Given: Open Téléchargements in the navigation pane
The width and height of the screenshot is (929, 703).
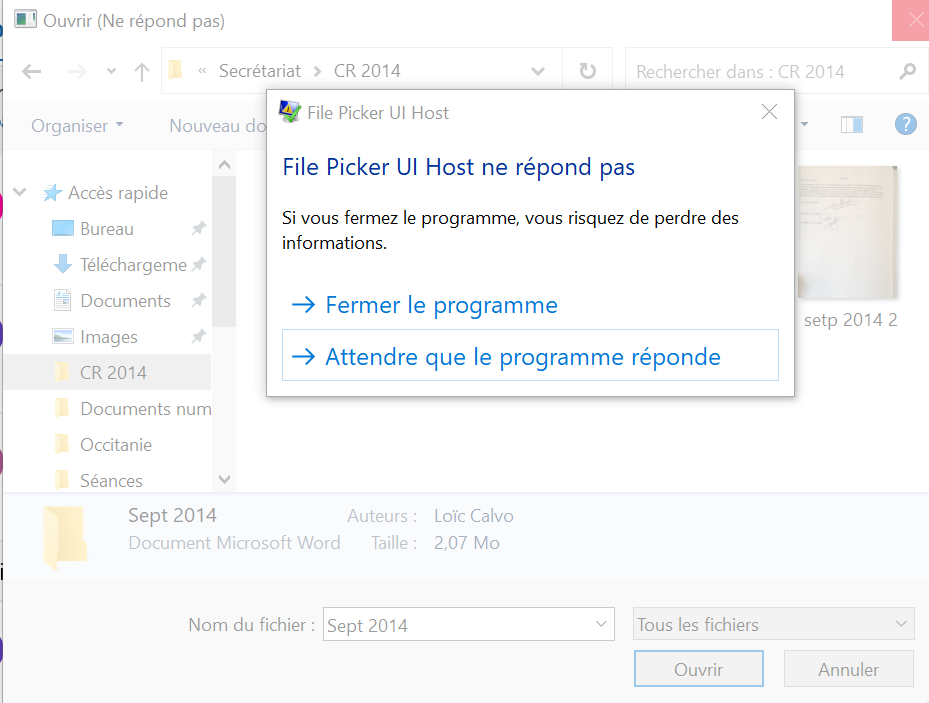Looking at the screenshot, I should 133,265.
